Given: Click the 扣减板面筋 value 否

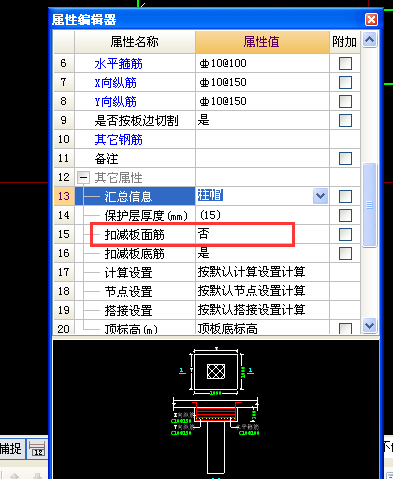Looking at the screenshot, I should [203, 234].
